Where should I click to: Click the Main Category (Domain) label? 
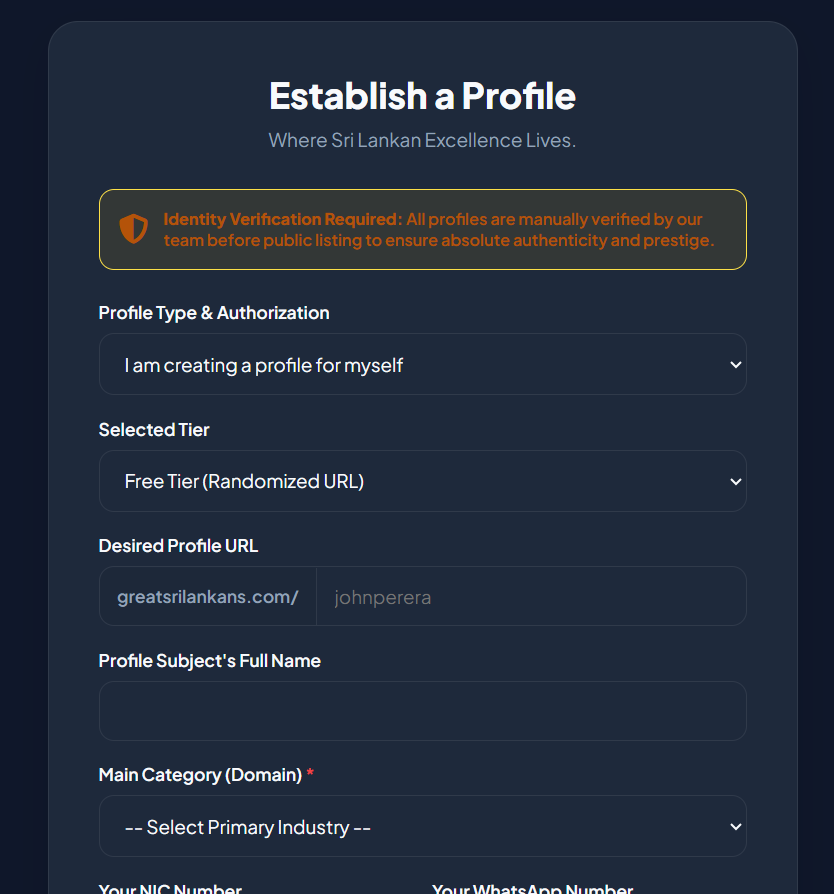point(200,775)
